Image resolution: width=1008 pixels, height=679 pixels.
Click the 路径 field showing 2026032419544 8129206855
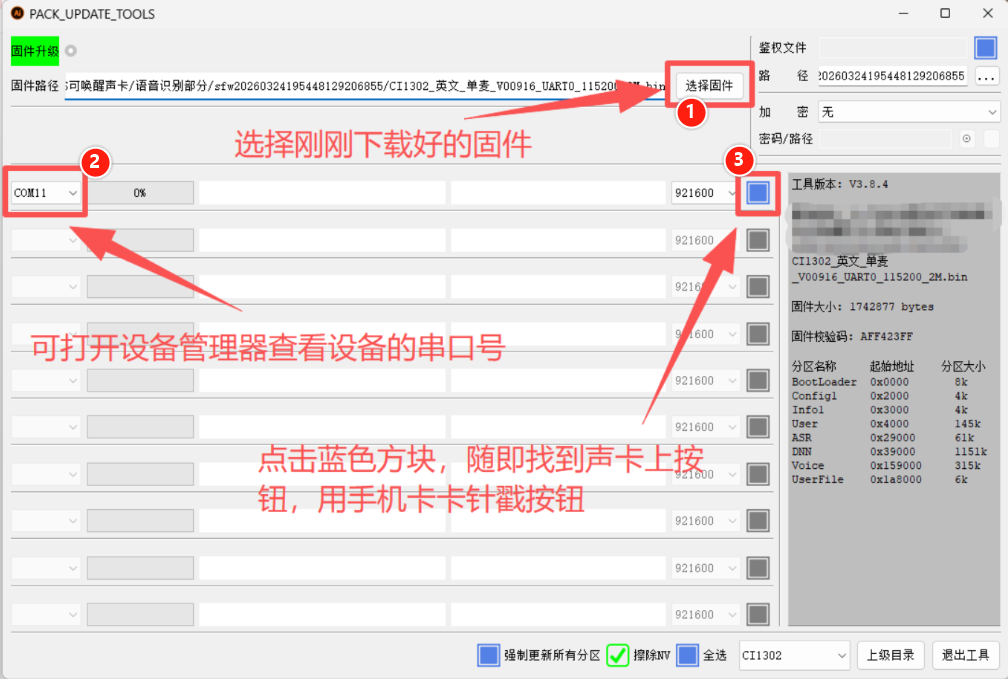[892, 77]
